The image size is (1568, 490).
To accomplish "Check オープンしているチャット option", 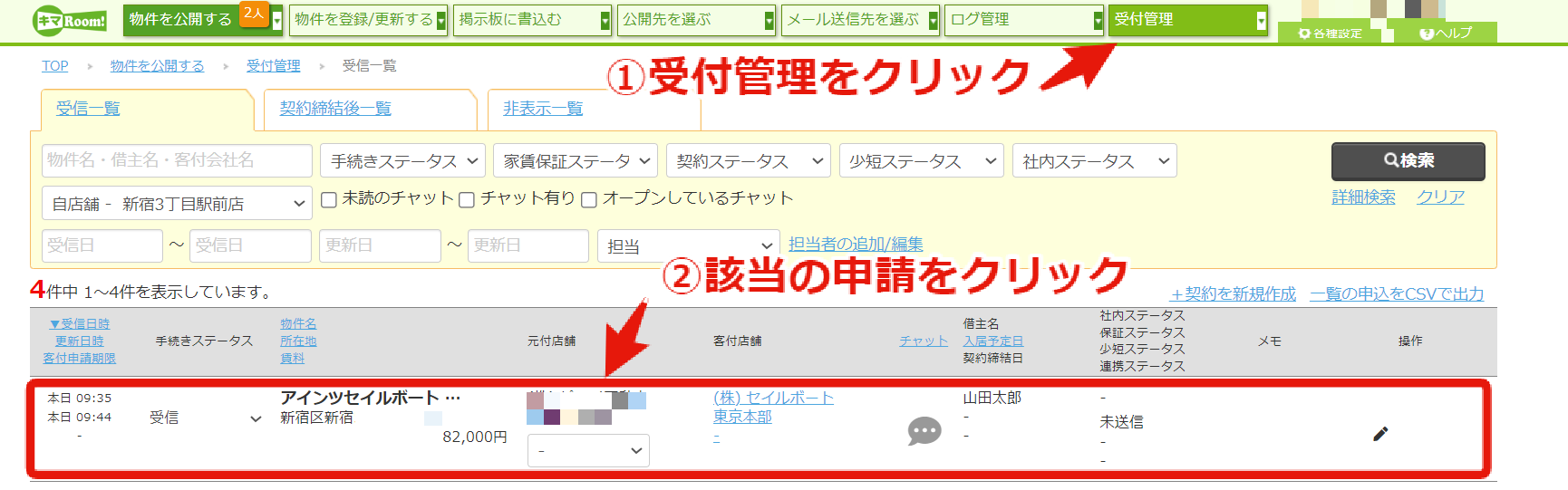I will [589, 199].
